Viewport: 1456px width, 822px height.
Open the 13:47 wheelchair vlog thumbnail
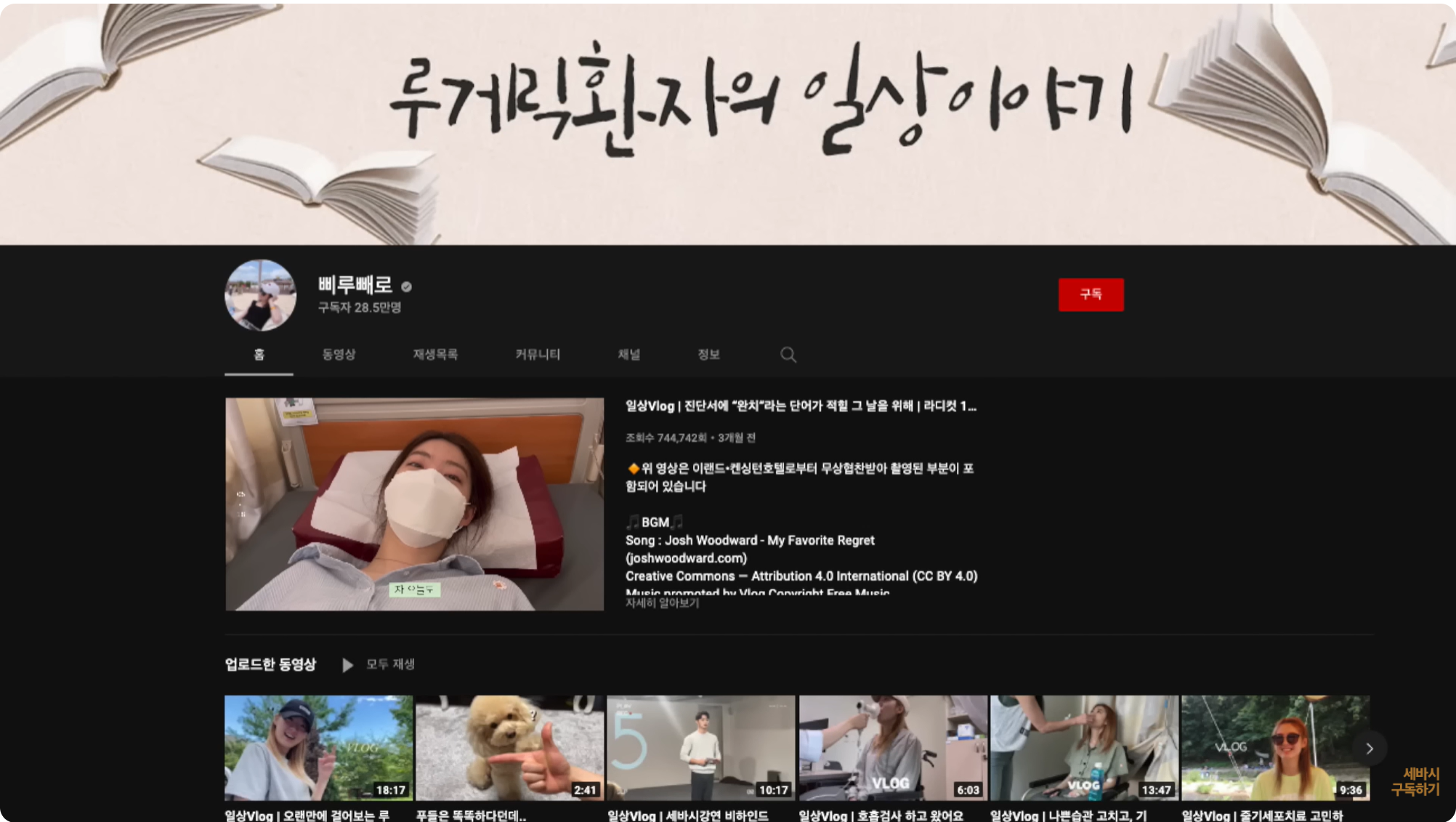[x=1084, y=748]
